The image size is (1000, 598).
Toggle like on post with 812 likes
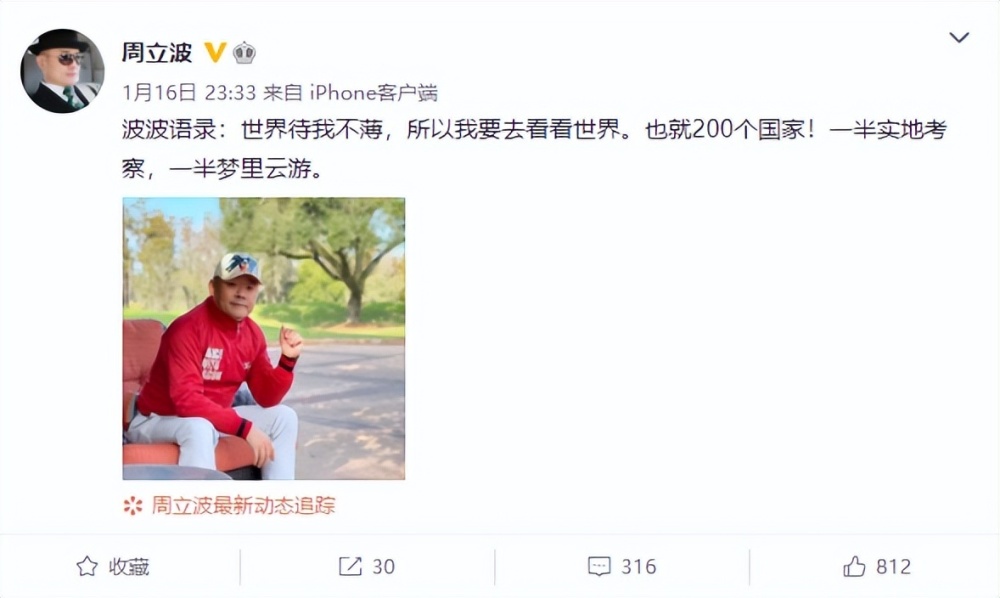877,566
